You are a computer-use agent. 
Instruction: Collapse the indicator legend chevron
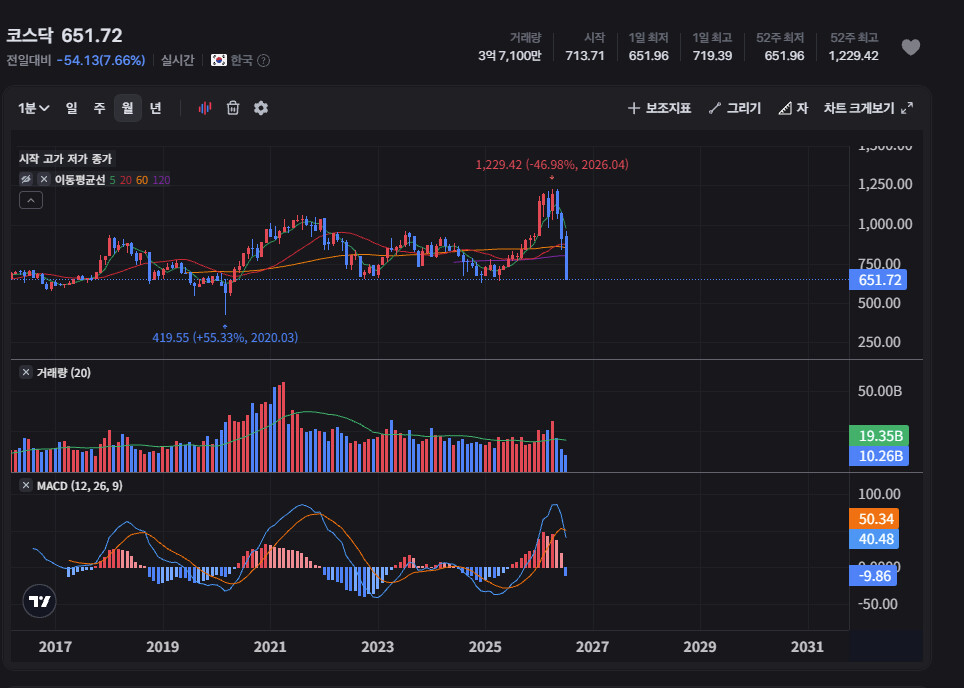(x=31, y=200)
